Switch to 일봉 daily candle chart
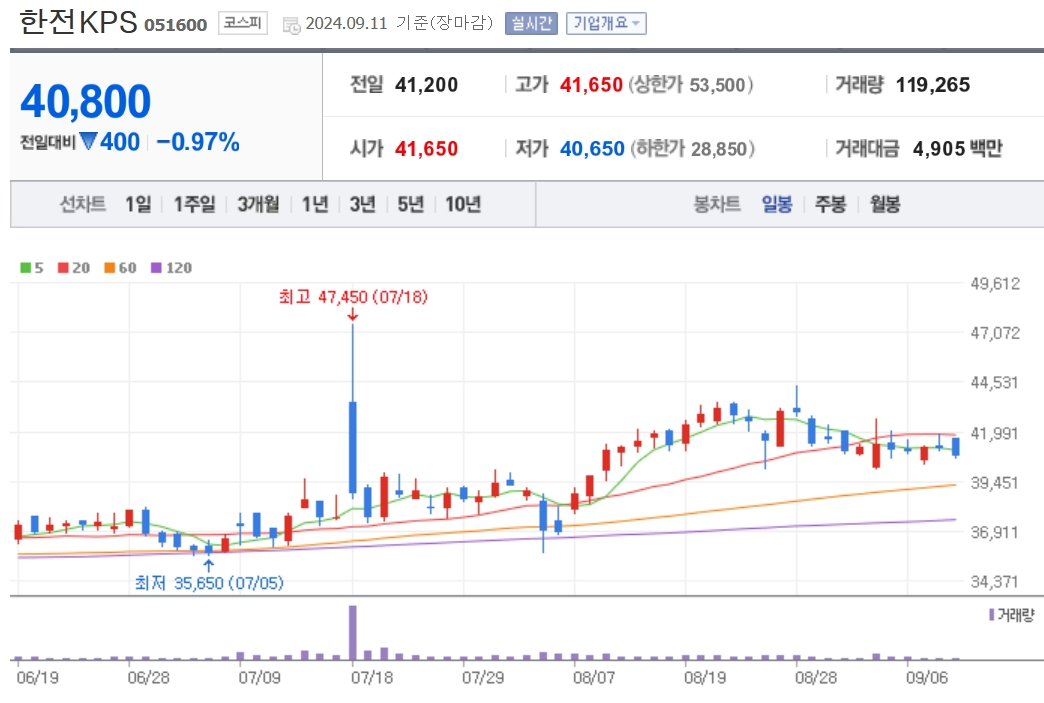 777,204
